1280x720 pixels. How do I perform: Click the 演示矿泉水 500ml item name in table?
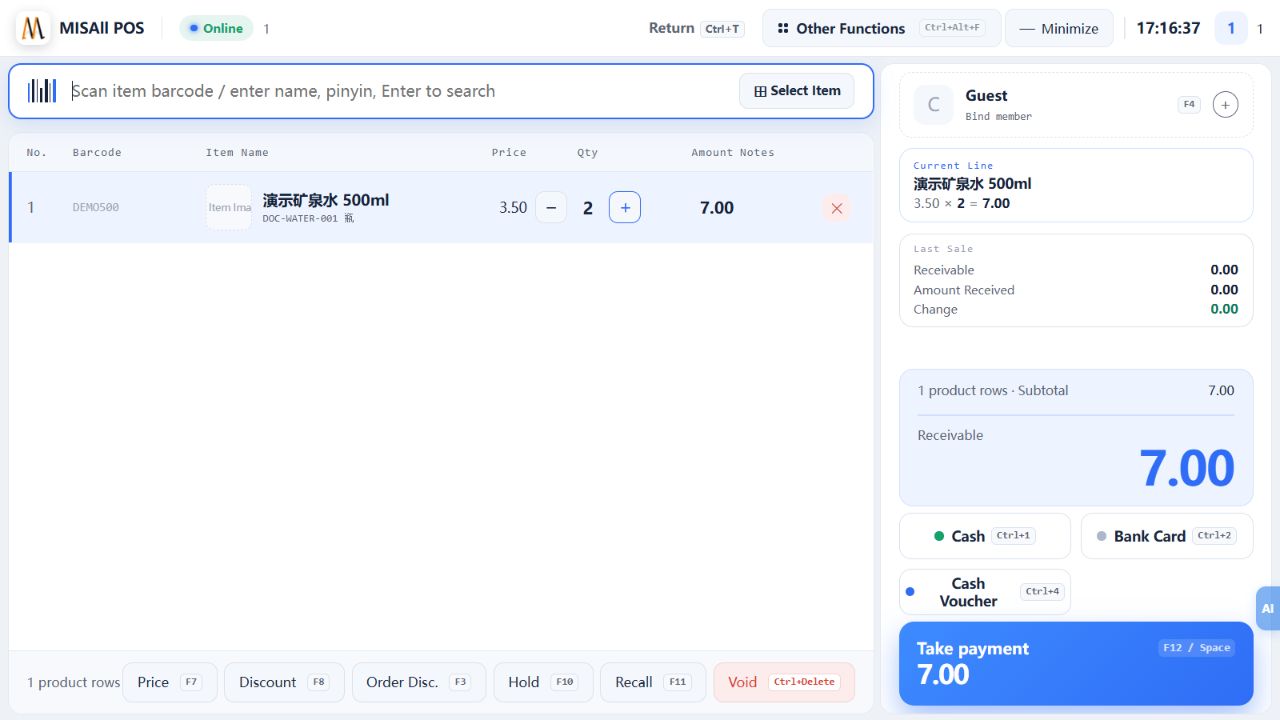pos(326,200)
